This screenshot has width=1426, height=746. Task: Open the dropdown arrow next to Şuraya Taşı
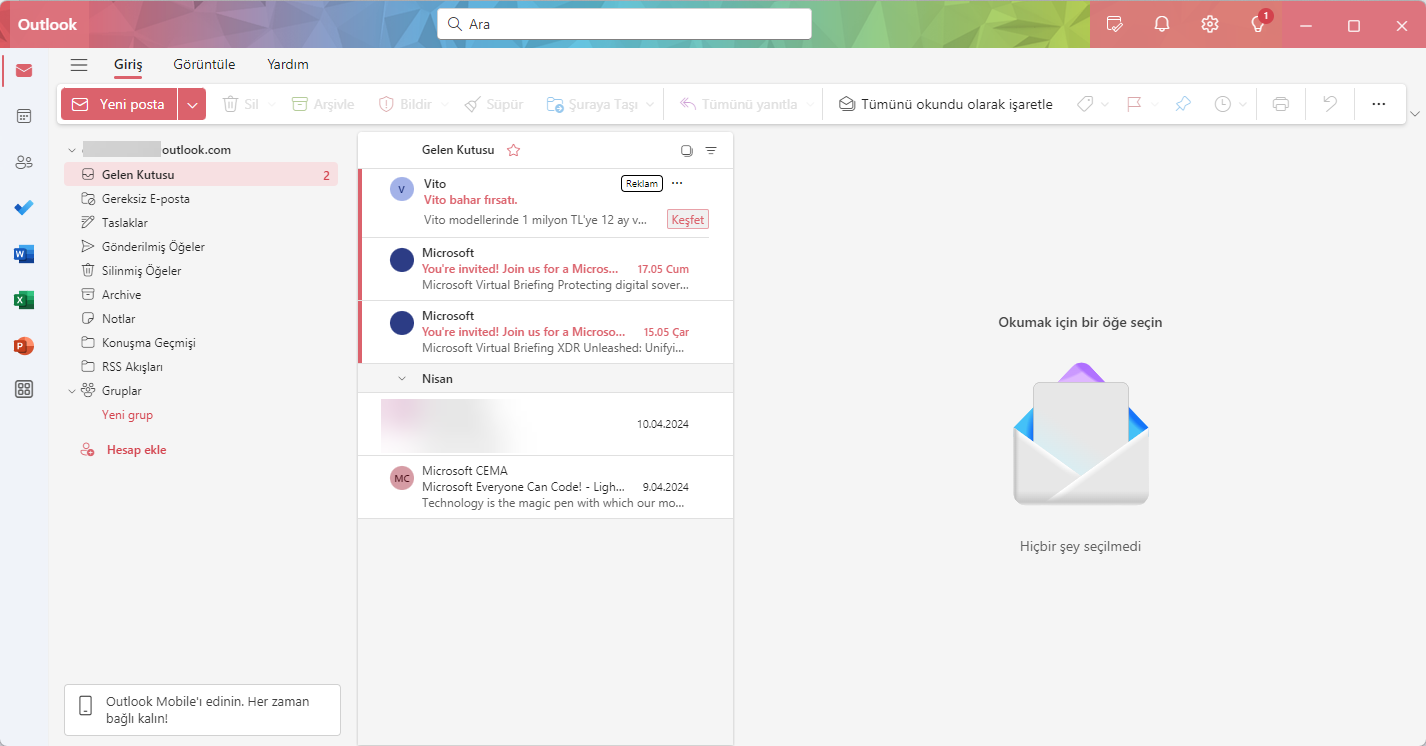tap(650, 104)
